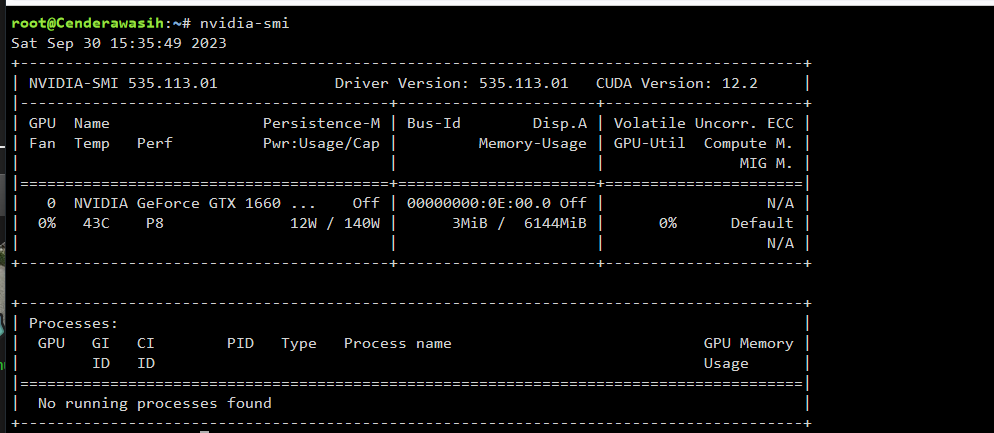Click the "Compute M." header
This screenshot has width=994, height=433.
[x=749, y=143]
